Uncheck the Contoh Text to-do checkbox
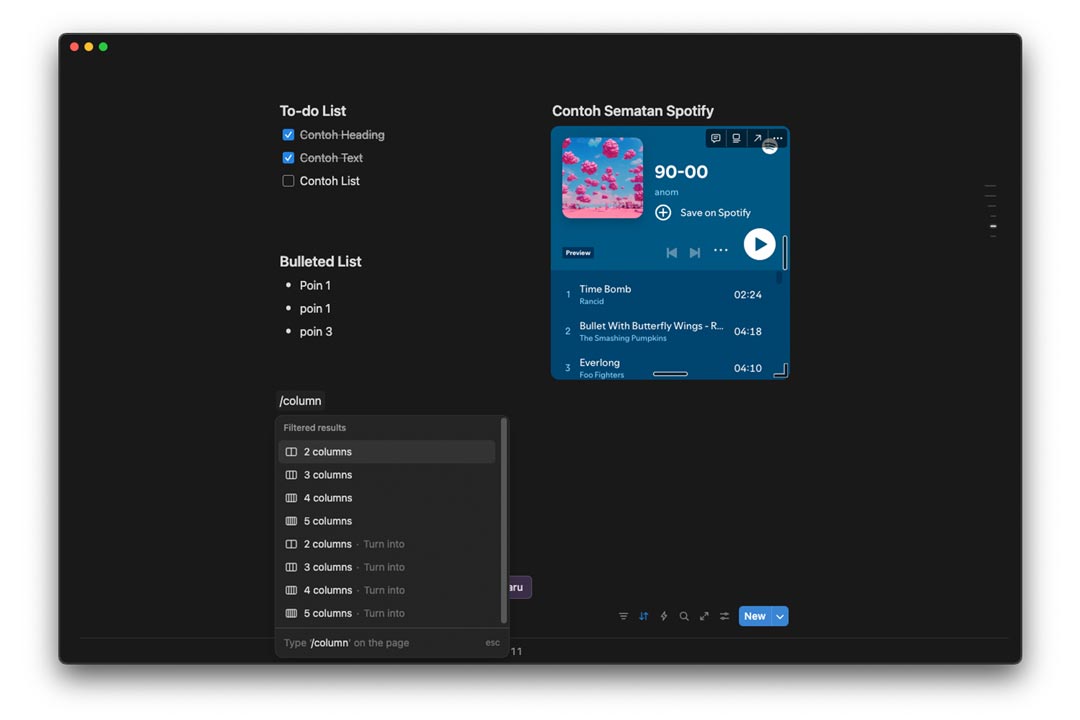 click(288, 158)
